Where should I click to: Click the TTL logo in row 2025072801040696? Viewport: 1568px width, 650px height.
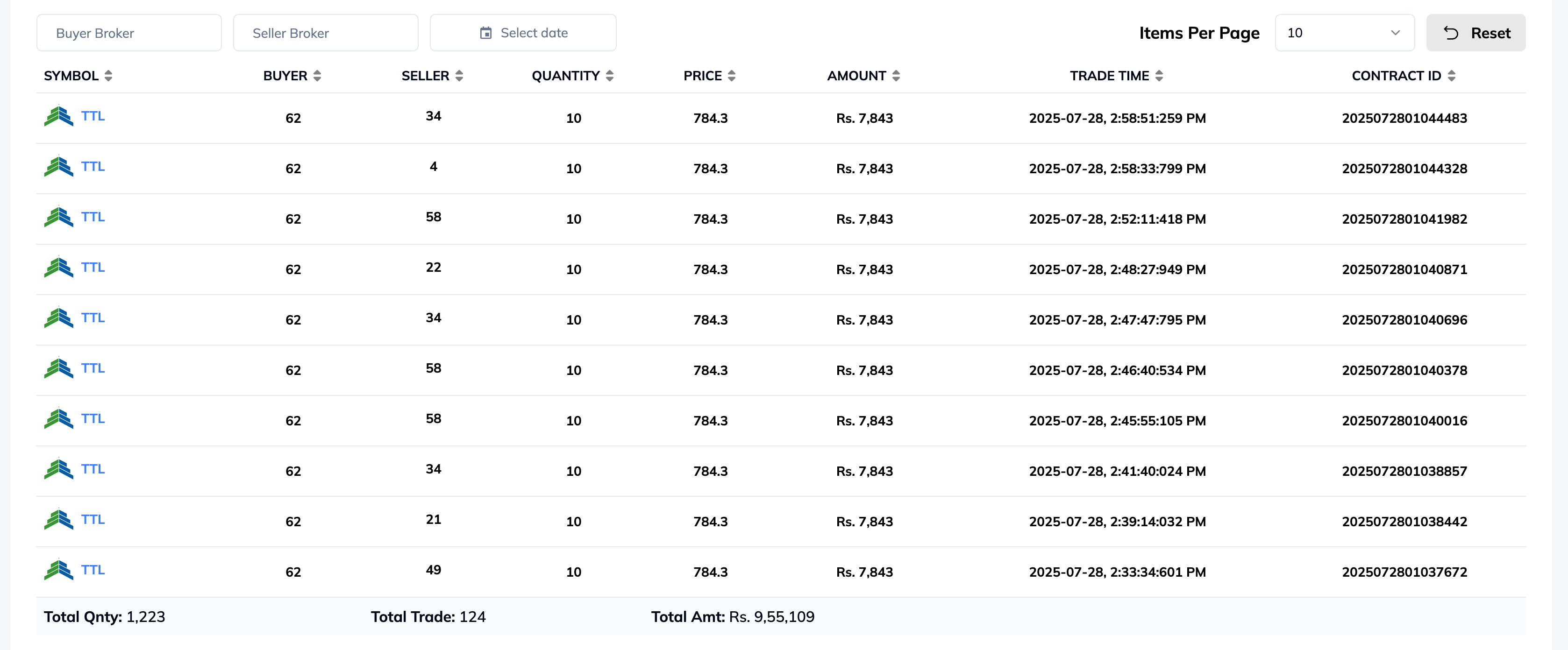(58, 318)
